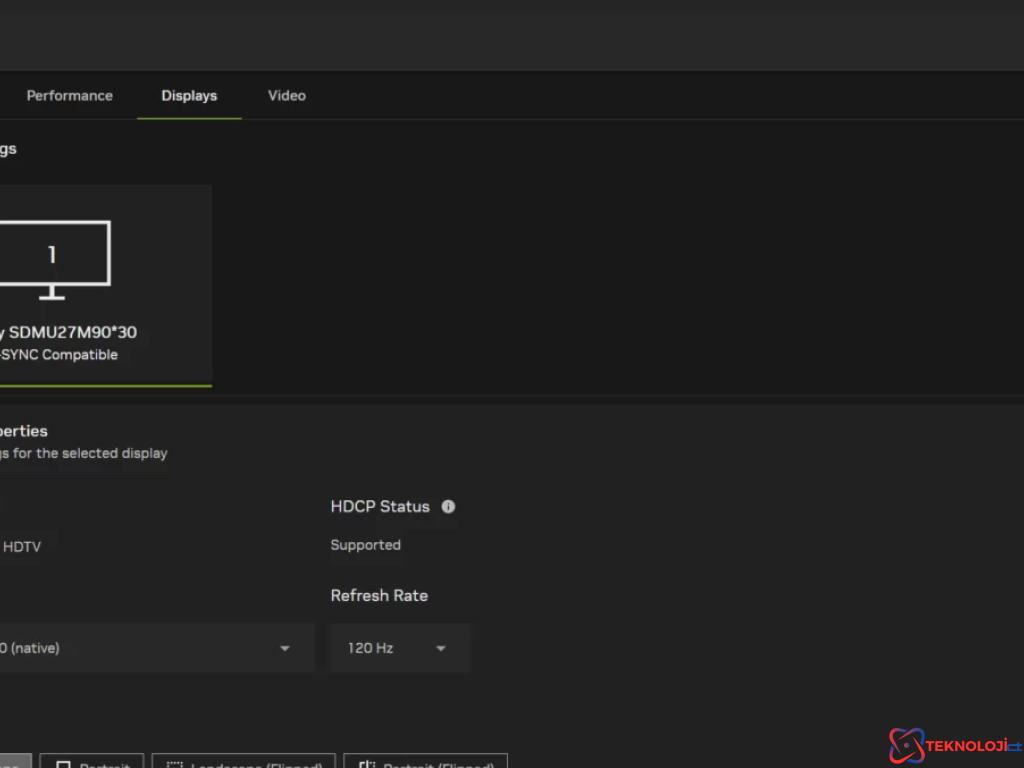Image resolution: width=1024 pixels, height=768 pixels.
Task: Select the SDMU27M90*30 display card
Action: (105, 285)
